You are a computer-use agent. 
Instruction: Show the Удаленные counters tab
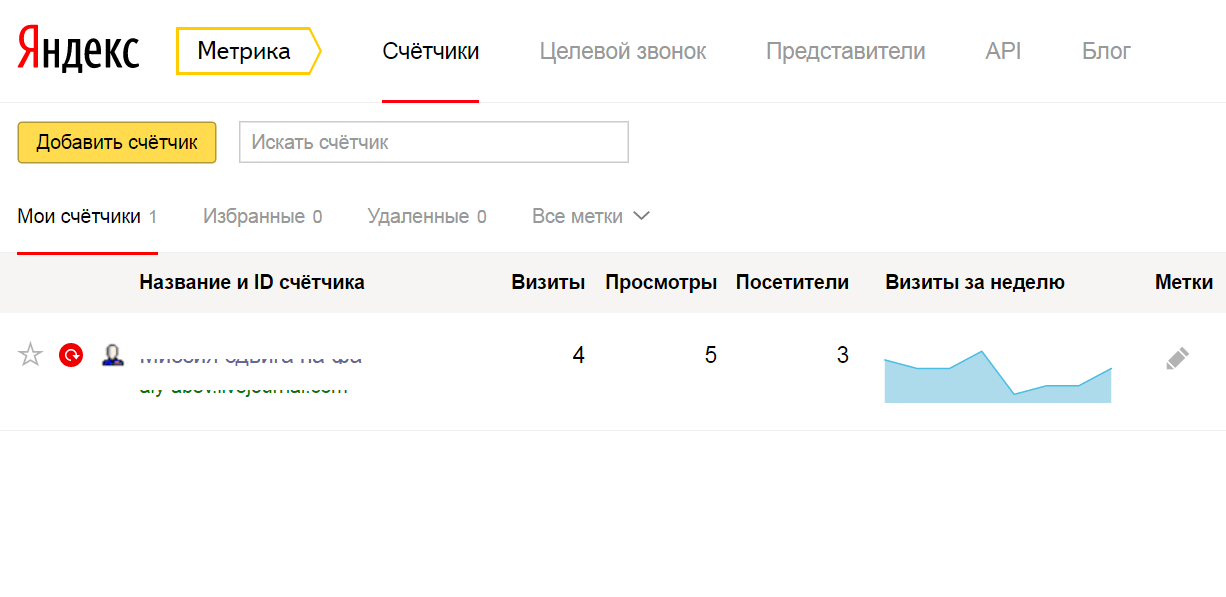pyautogui.click(x=427, y=216)
